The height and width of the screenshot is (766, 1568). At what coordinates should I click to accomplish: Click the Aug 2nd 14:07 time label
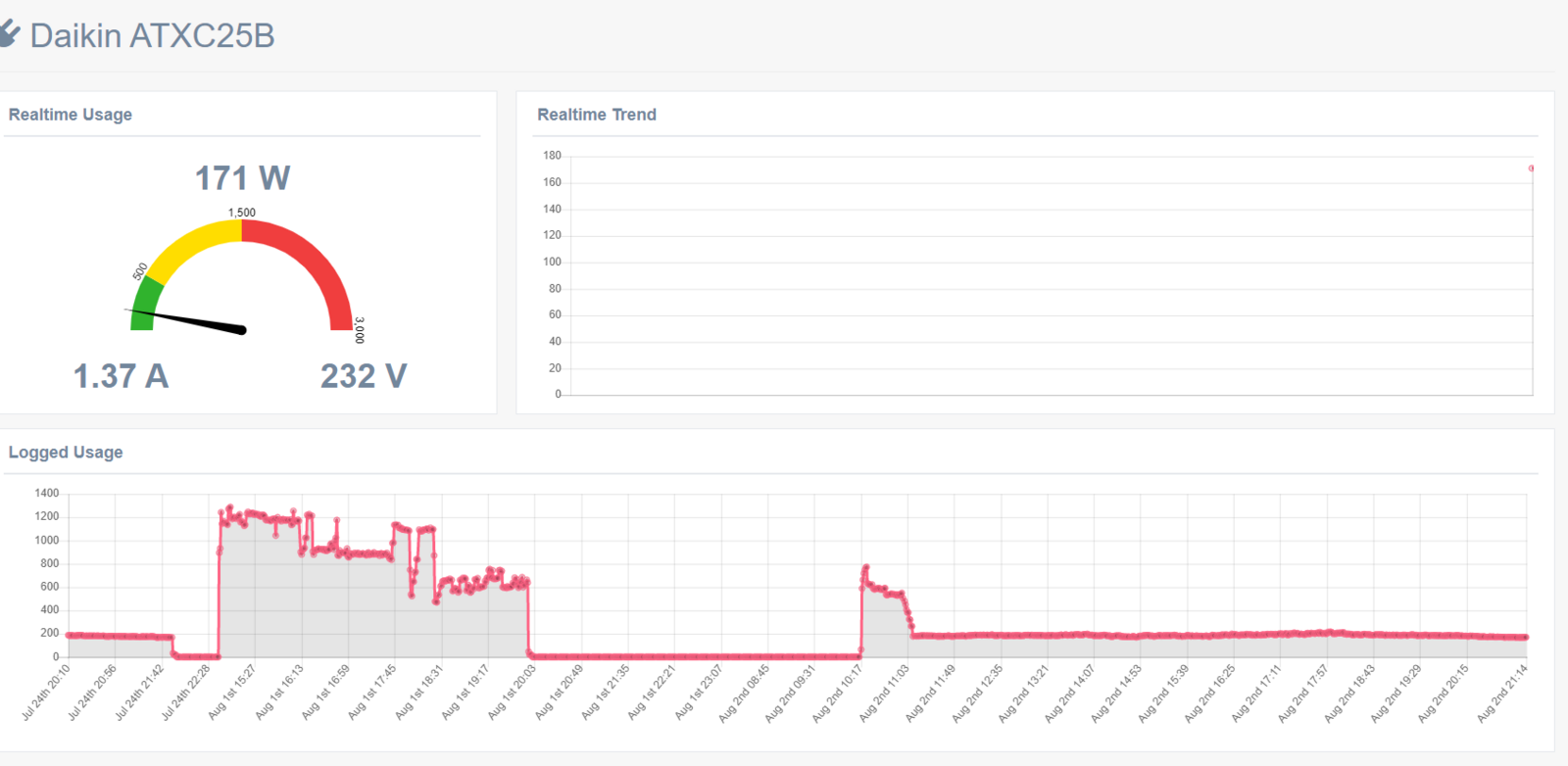click(x=1071, y=694)
